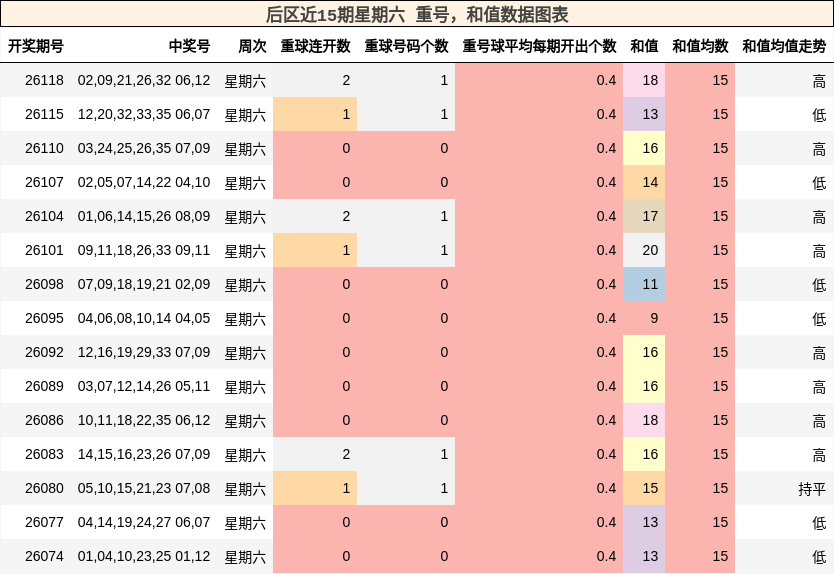This screenshot has height=574, width=834.
Task: Select the 和值 column header
Action: point(644,46)
